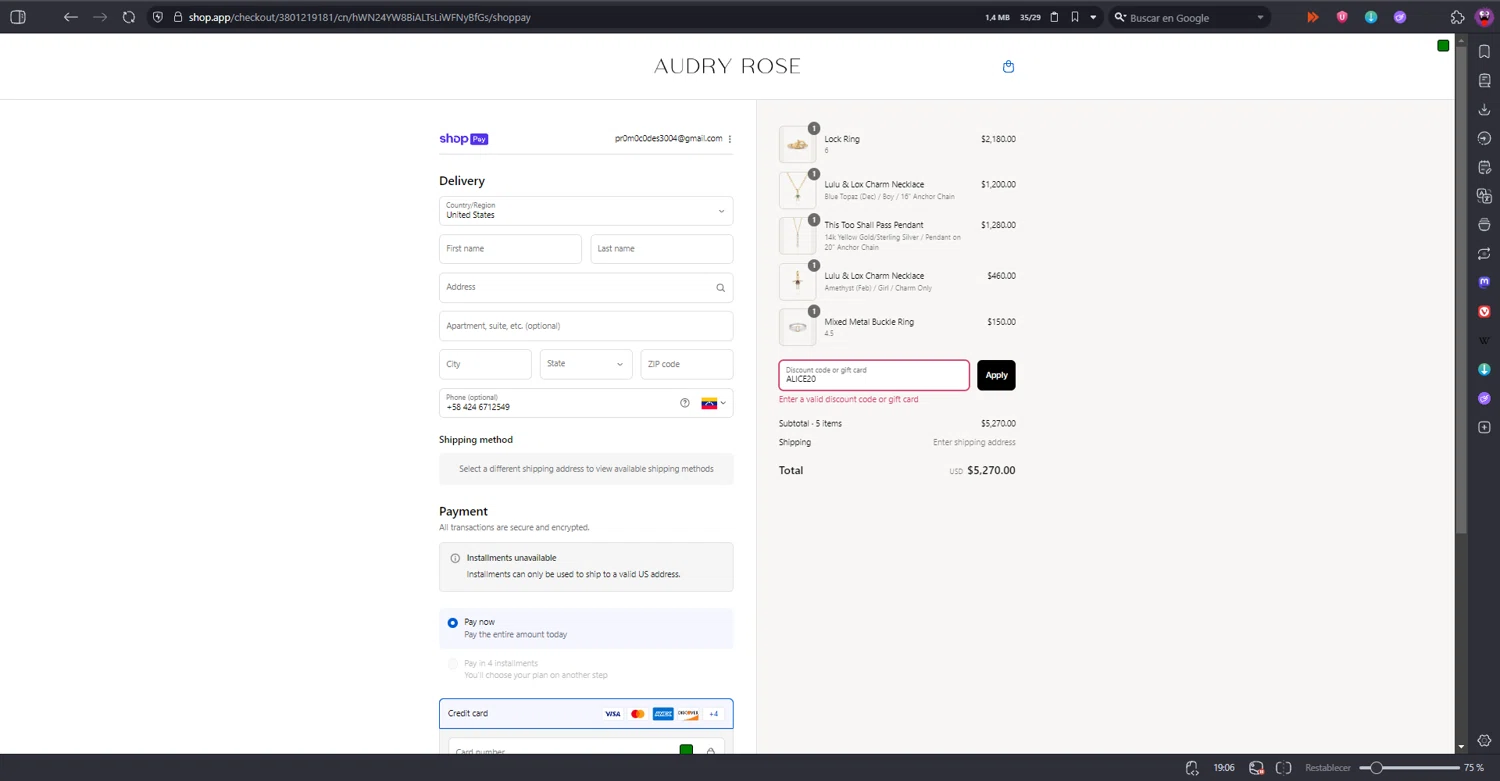Open the History panel

[1484, 139]
